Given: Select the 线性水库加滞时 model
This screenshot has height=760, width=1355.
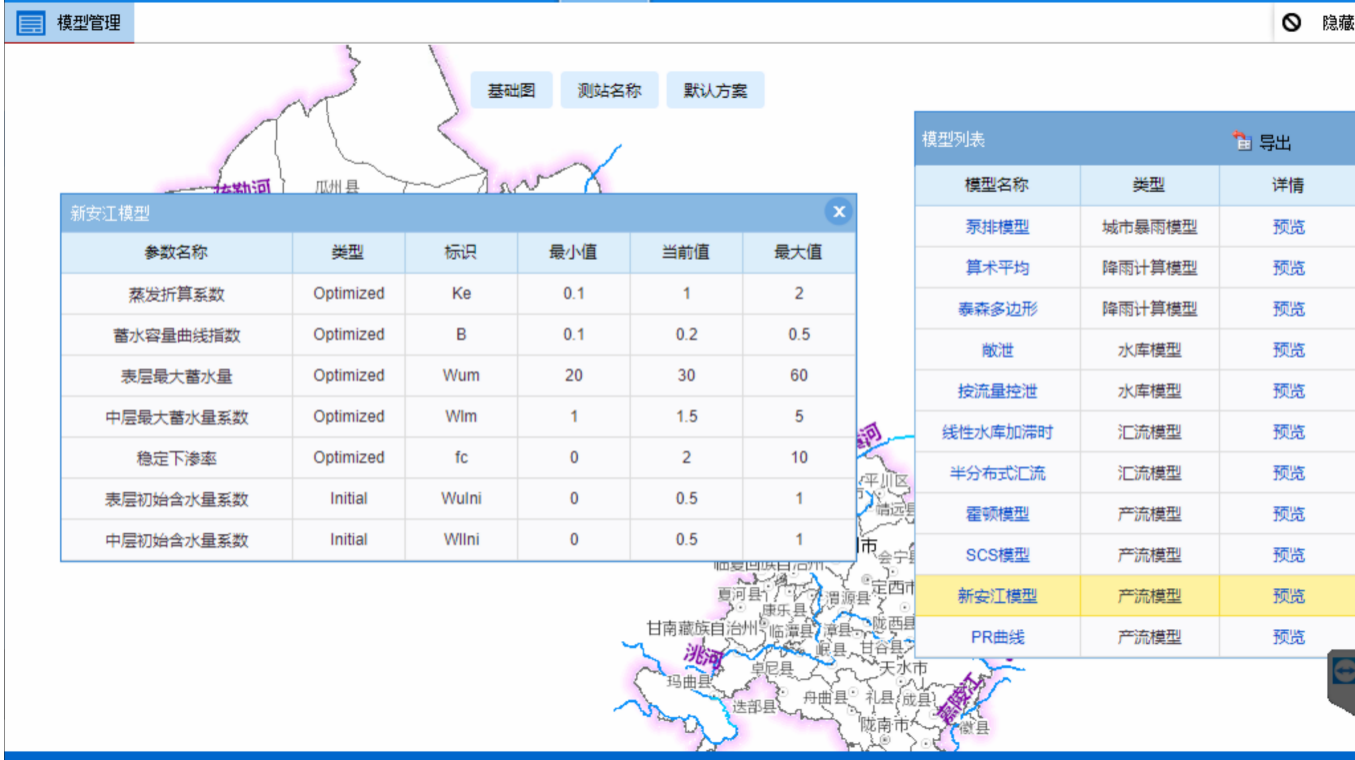Looking at the screenshot, I should 997,432.
